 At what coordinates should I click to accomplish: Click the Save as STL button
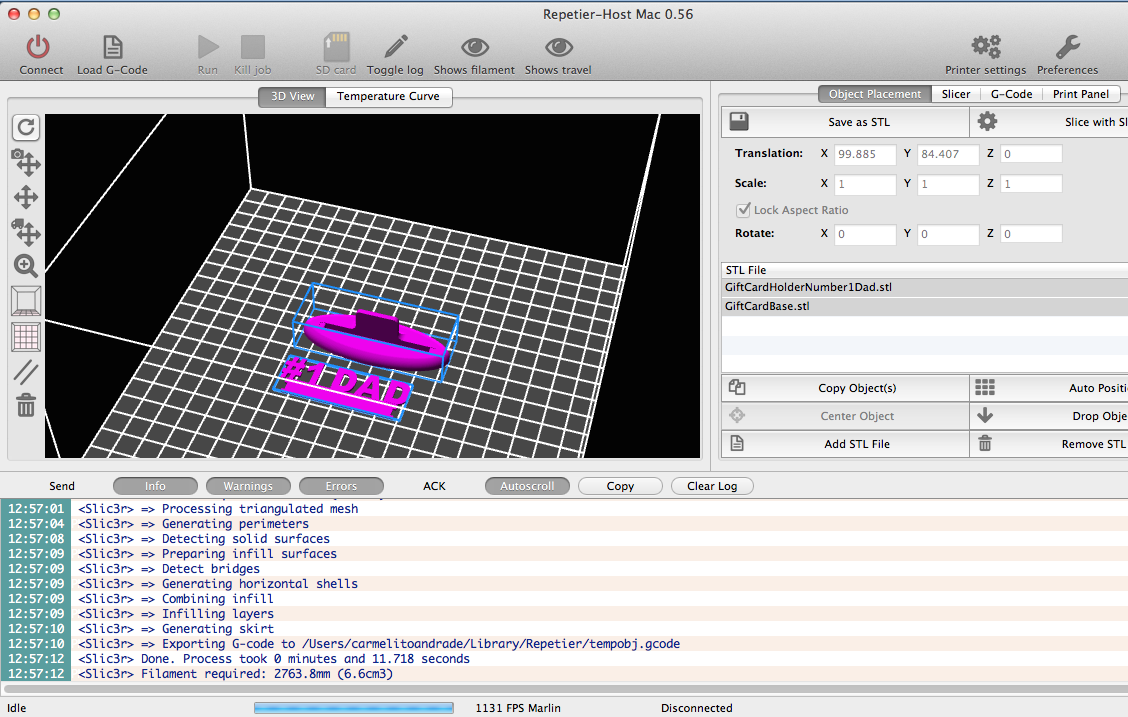click(x=845, y=122)
